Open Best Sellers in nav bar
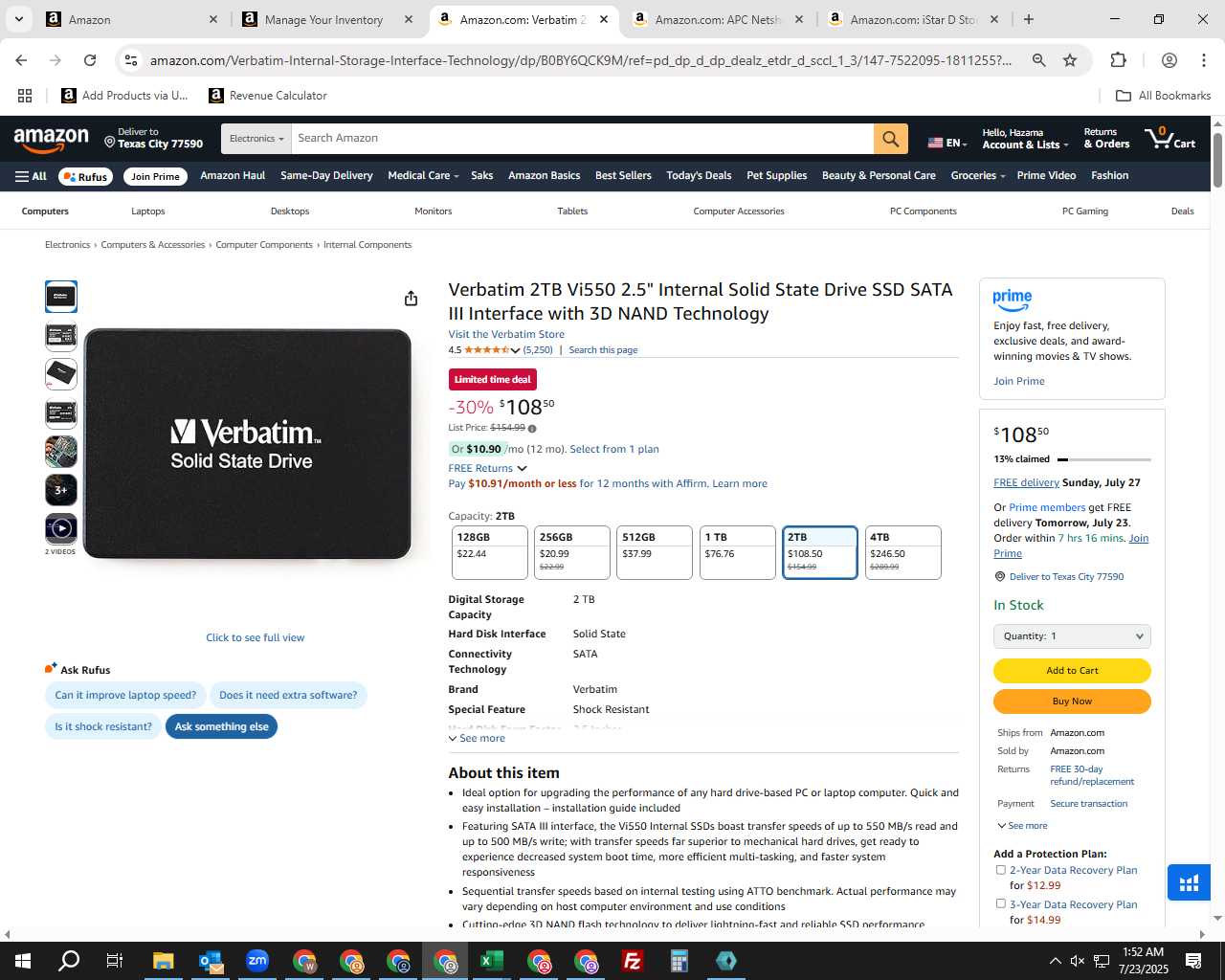This screenshot has height=980, width=1225. click(623, 176)
